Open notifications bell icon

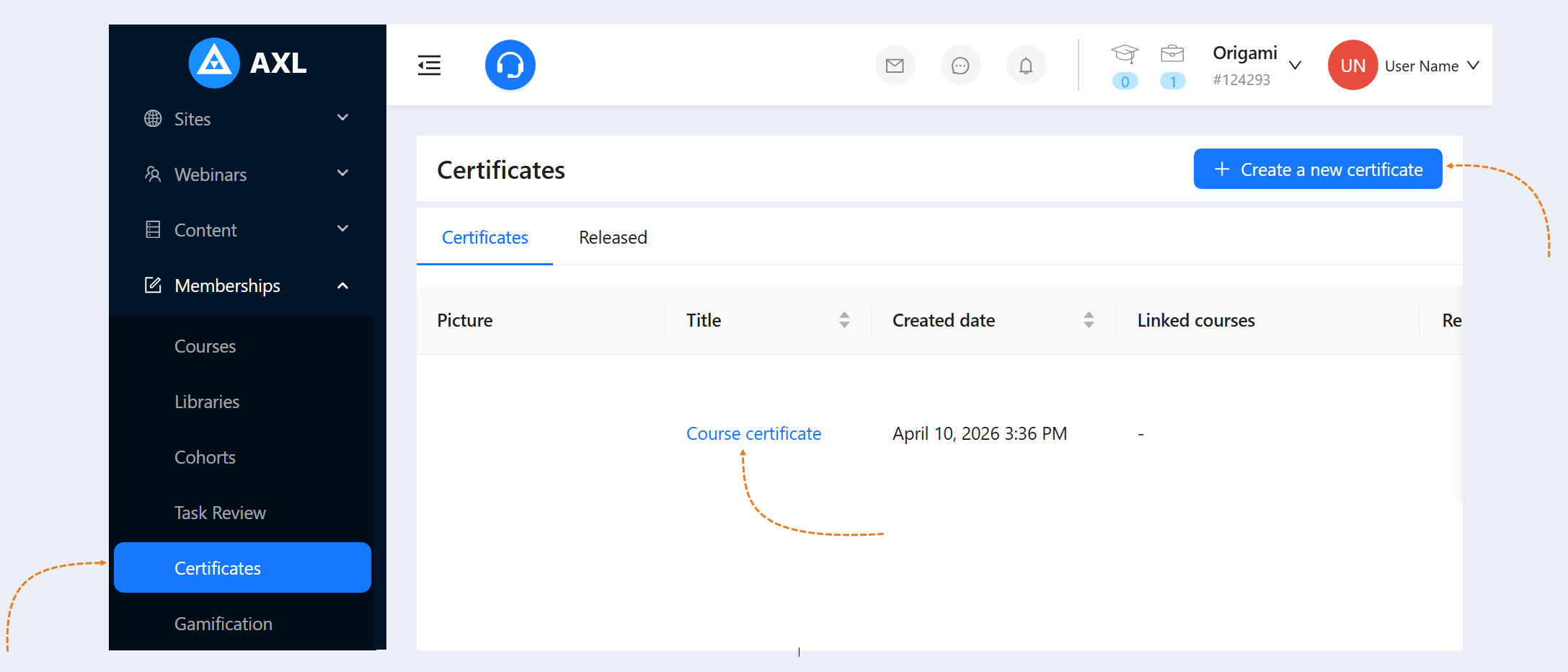[1026, 66]
